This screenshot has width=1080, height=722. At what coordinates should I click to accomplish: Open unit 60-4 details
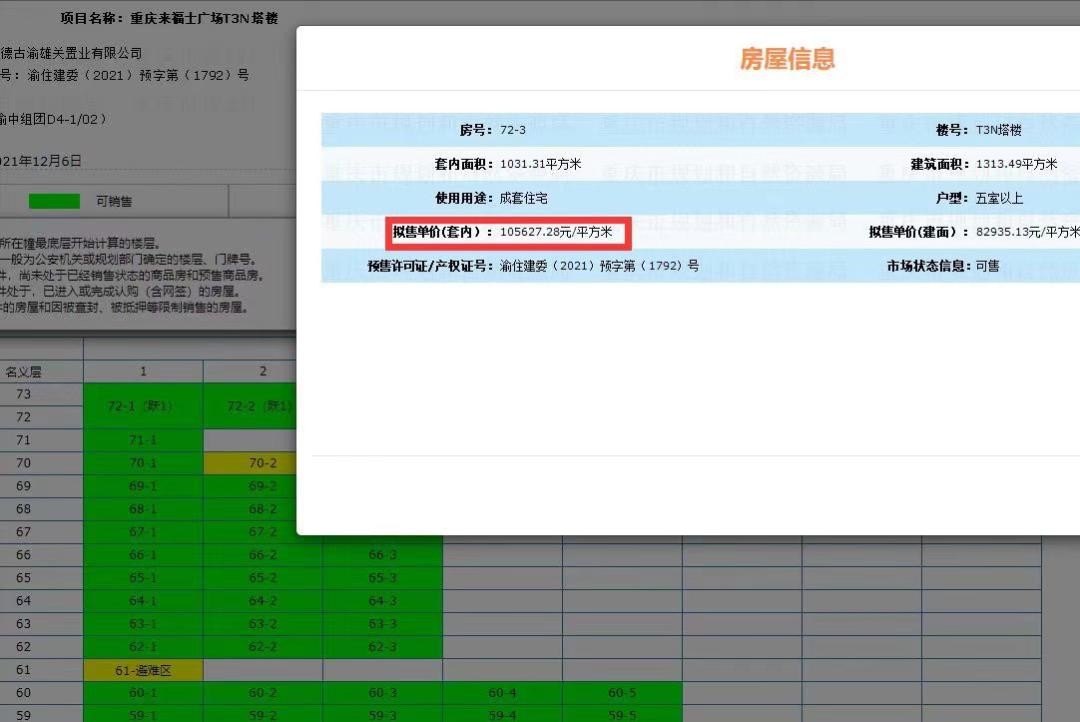(x=502, y=693)
